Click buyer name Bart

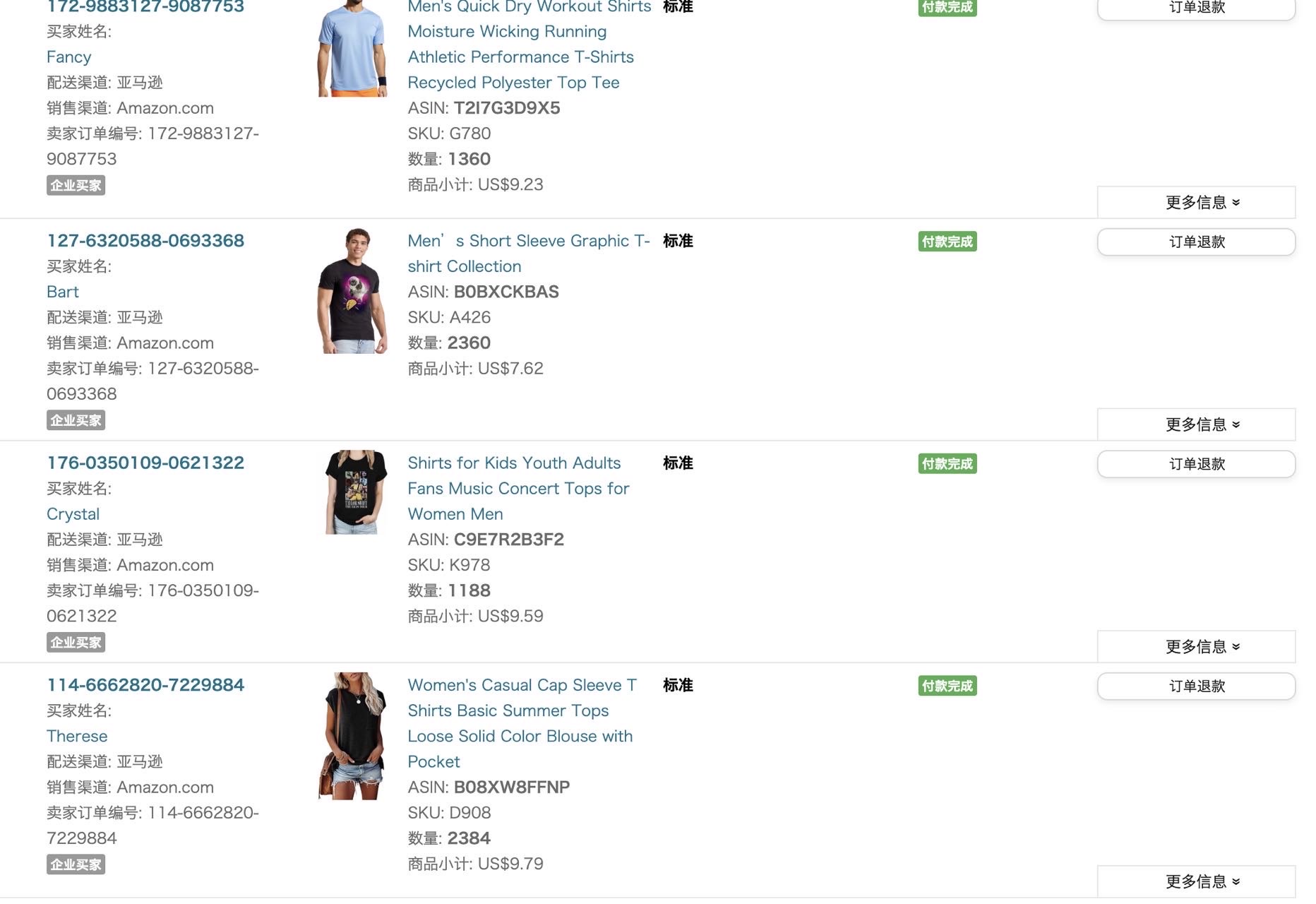click(63, 292)
